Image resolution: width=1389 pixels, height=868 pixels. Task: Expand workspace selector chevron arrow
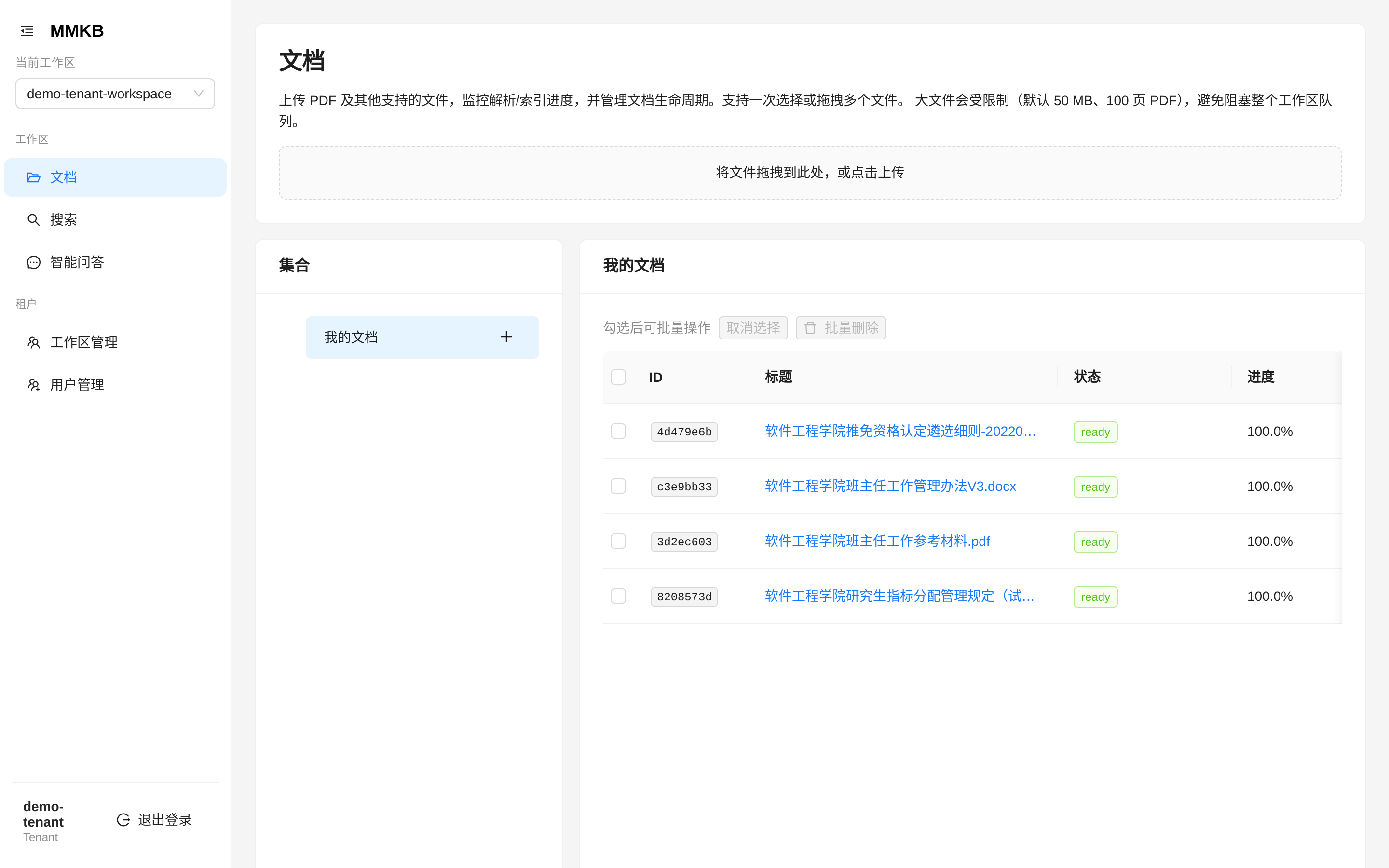pyautogui.click(x=199, y=94)
